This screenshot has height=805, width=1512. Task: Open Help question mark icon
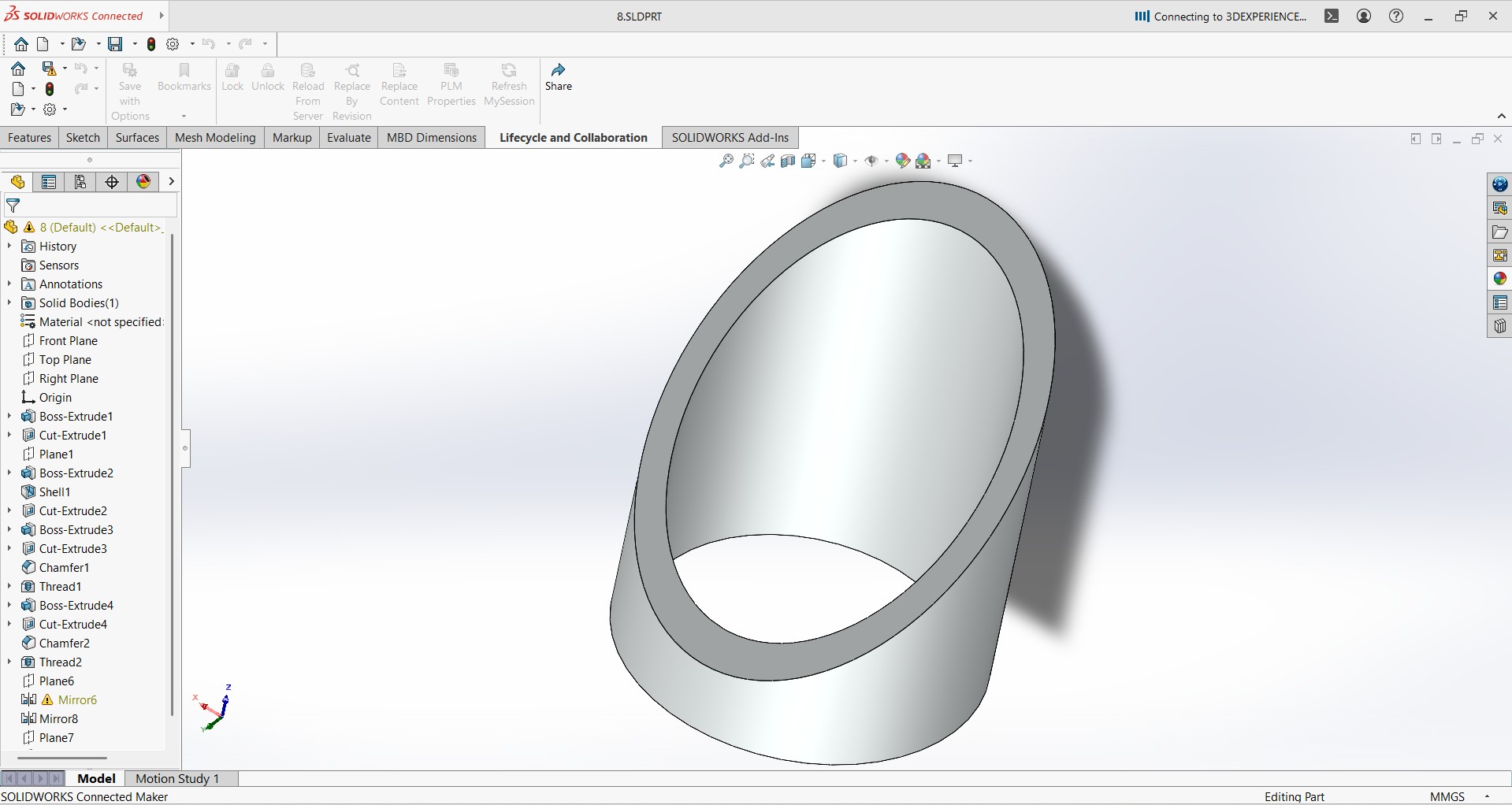1396,16
